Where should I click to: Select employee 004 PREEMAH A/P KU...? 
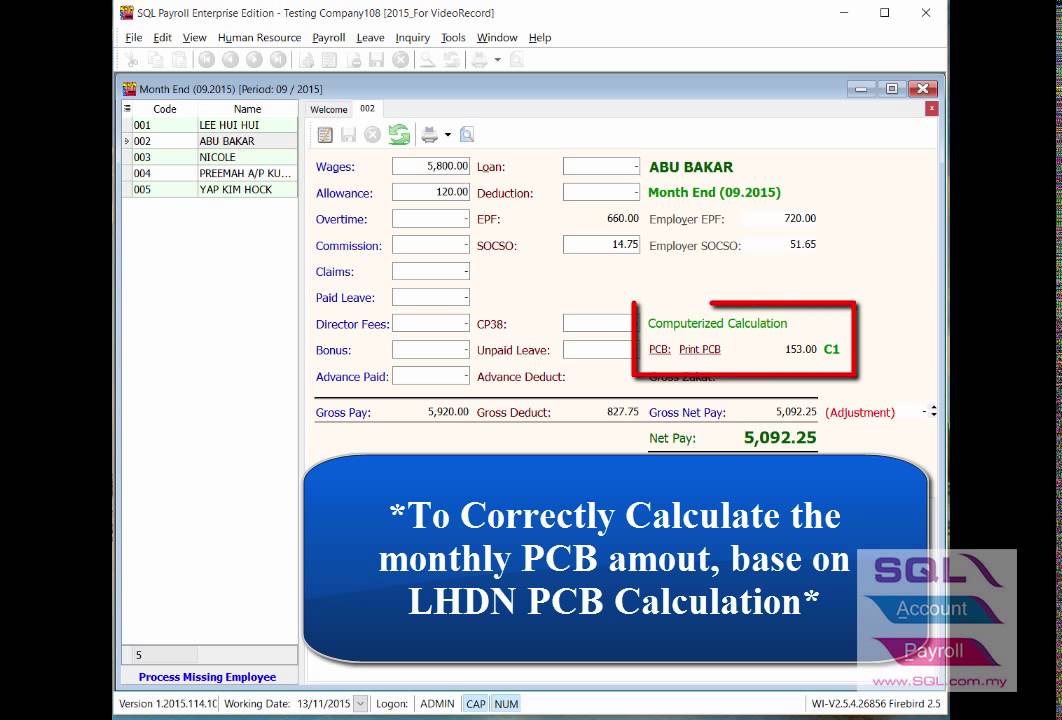tap(209, 173)
